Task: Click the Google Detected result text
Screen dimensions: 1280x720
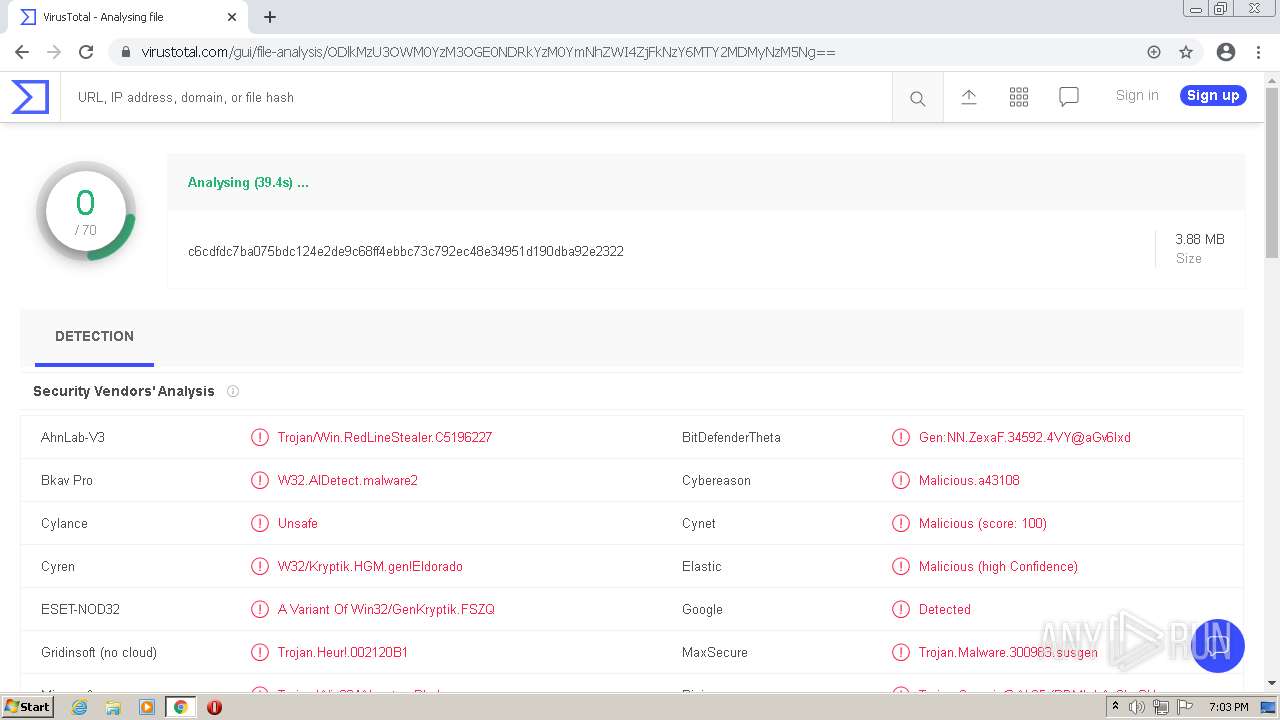Action: 945,609
